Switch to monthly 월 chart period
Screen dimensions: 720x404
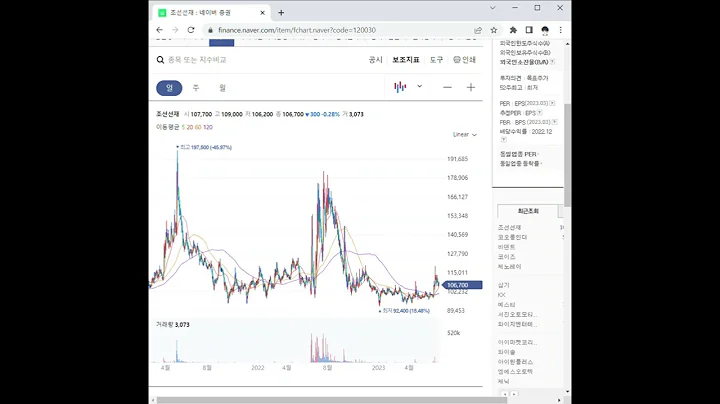222,88
